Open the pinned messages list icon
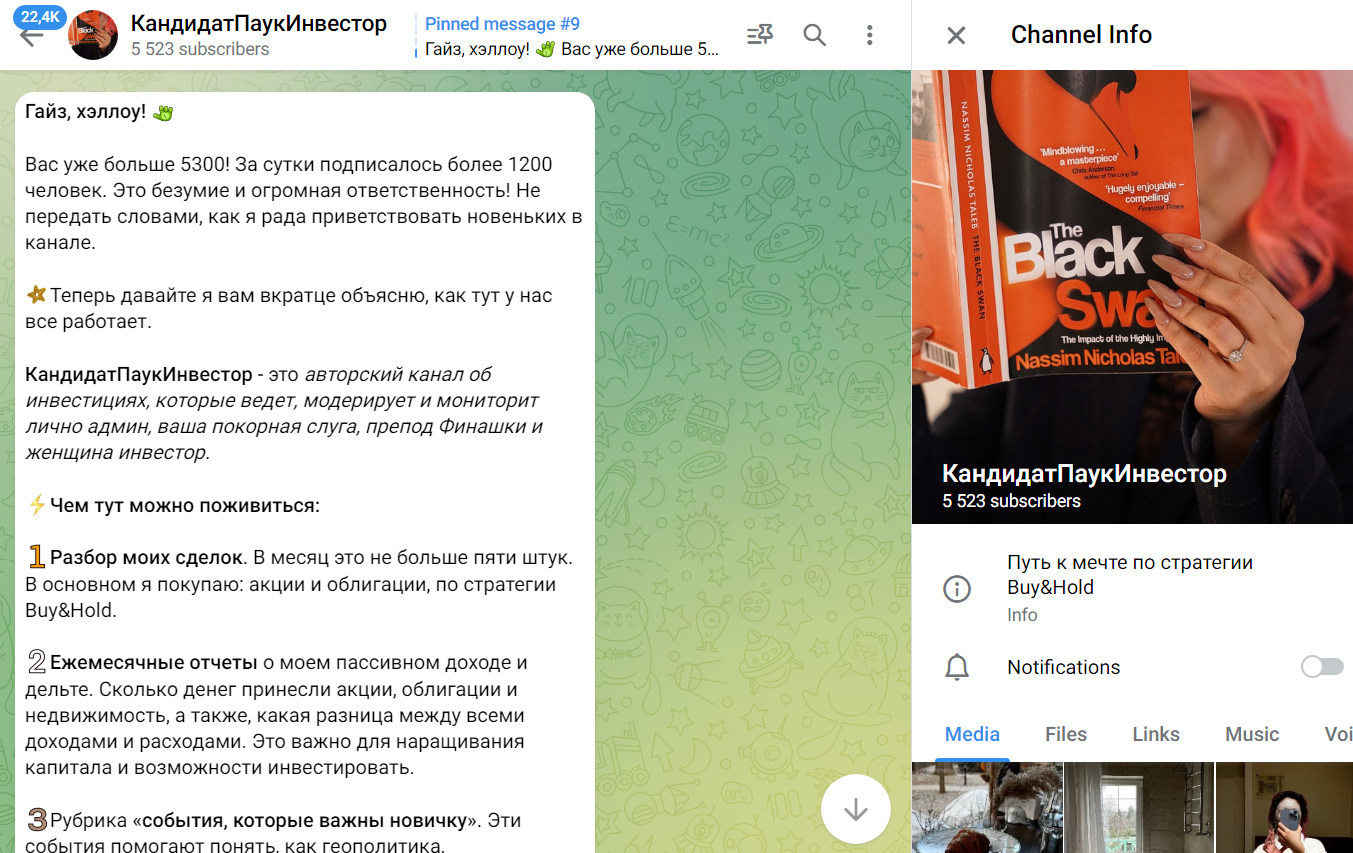Viewport: 1353px width, 853px height. coord(760,35)
